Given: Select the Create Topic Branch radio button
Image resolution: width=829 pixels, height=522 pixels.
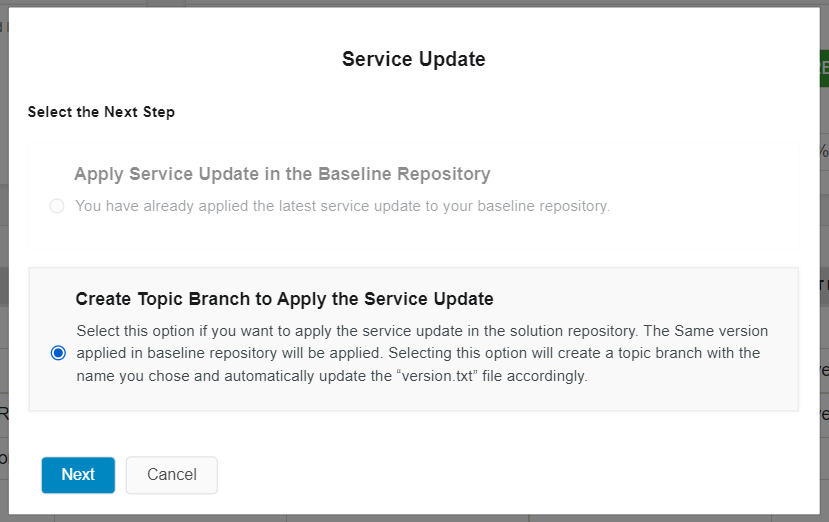Looking at the screenshot, I should (x=58, y=353).
